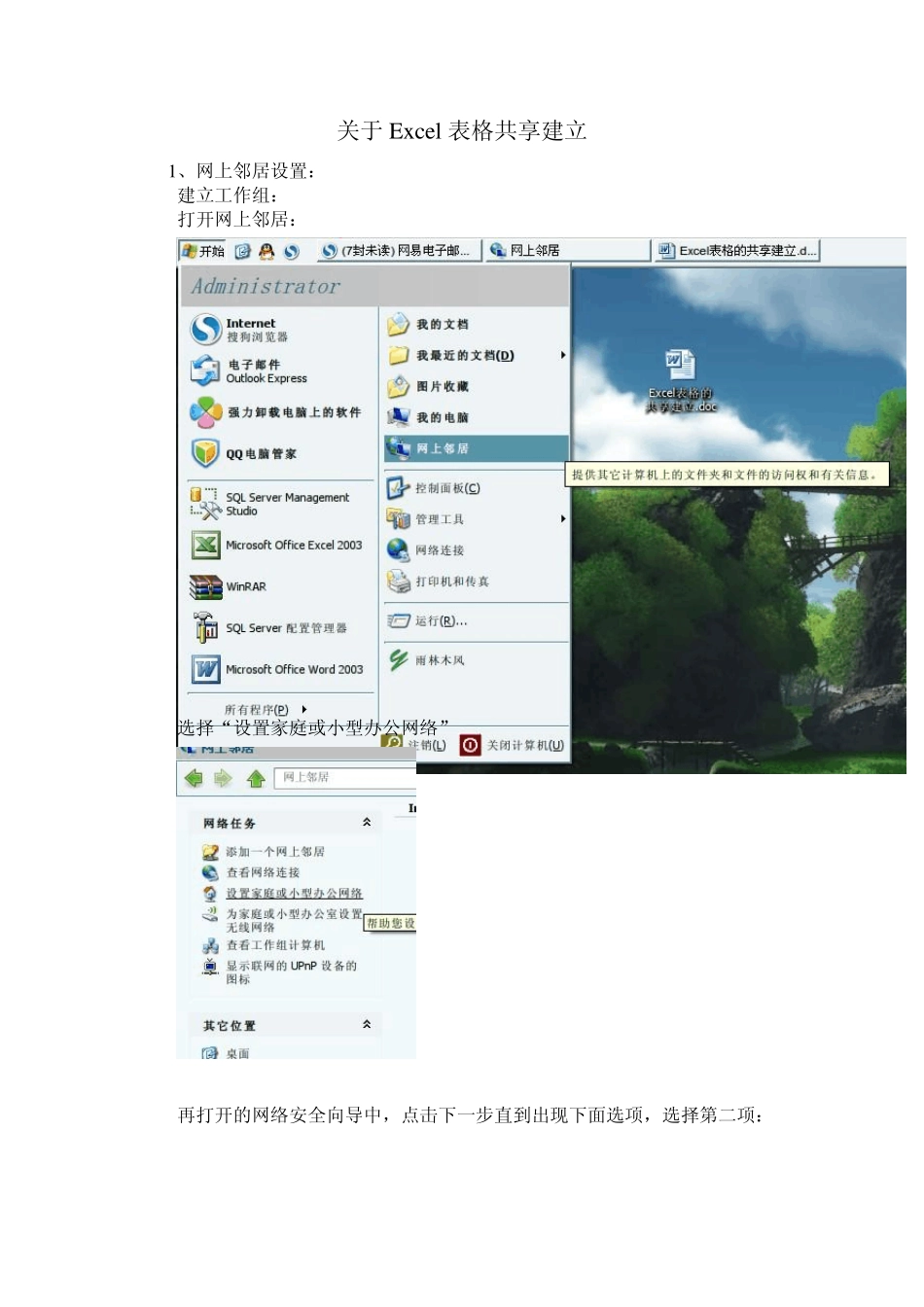924x1307 pixels.
Task: Expand 所有程序 (All Programs)
Action: pyautogui.click(x=266, y=710)
